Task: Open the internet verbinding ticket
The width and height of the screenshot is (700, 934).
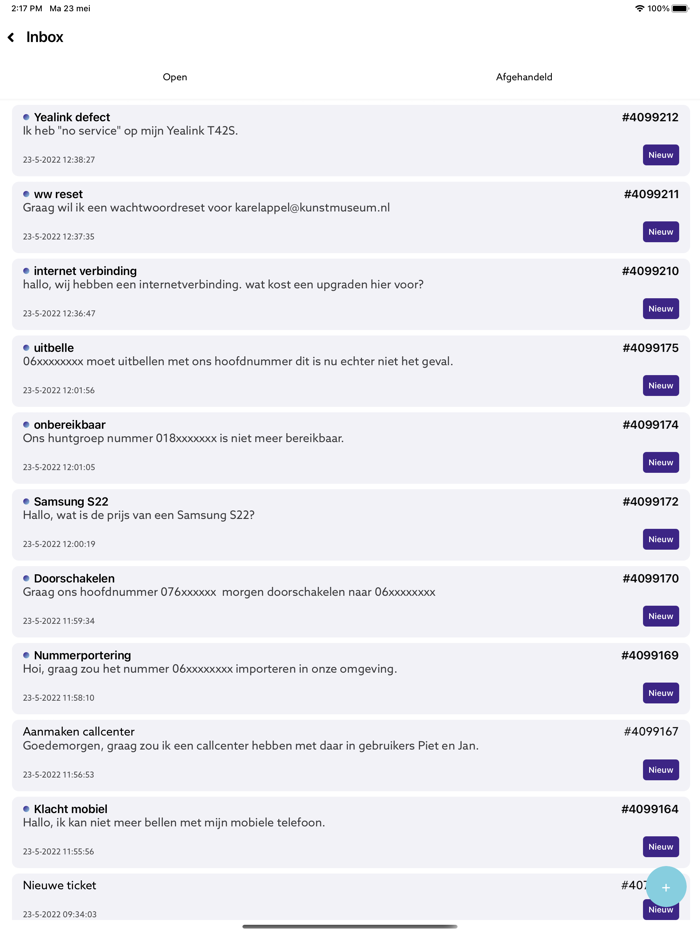Action: pos(85,271)
